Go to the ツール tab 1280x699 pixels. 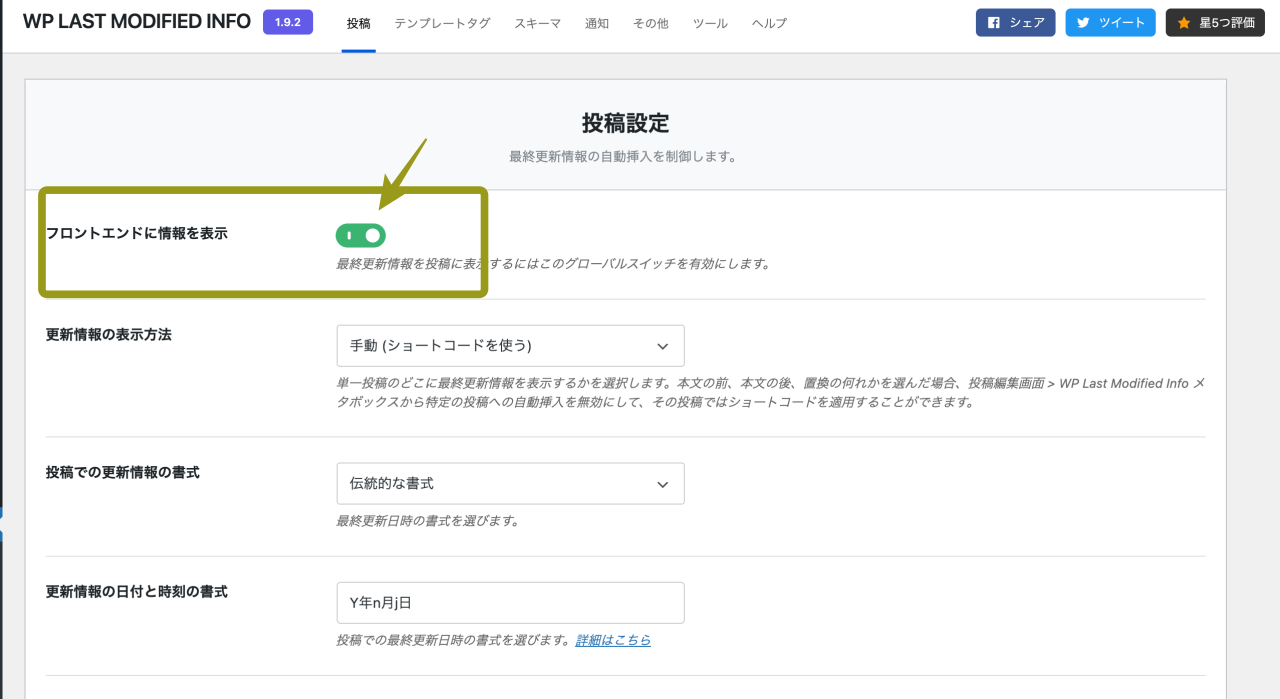pos(710,23)
